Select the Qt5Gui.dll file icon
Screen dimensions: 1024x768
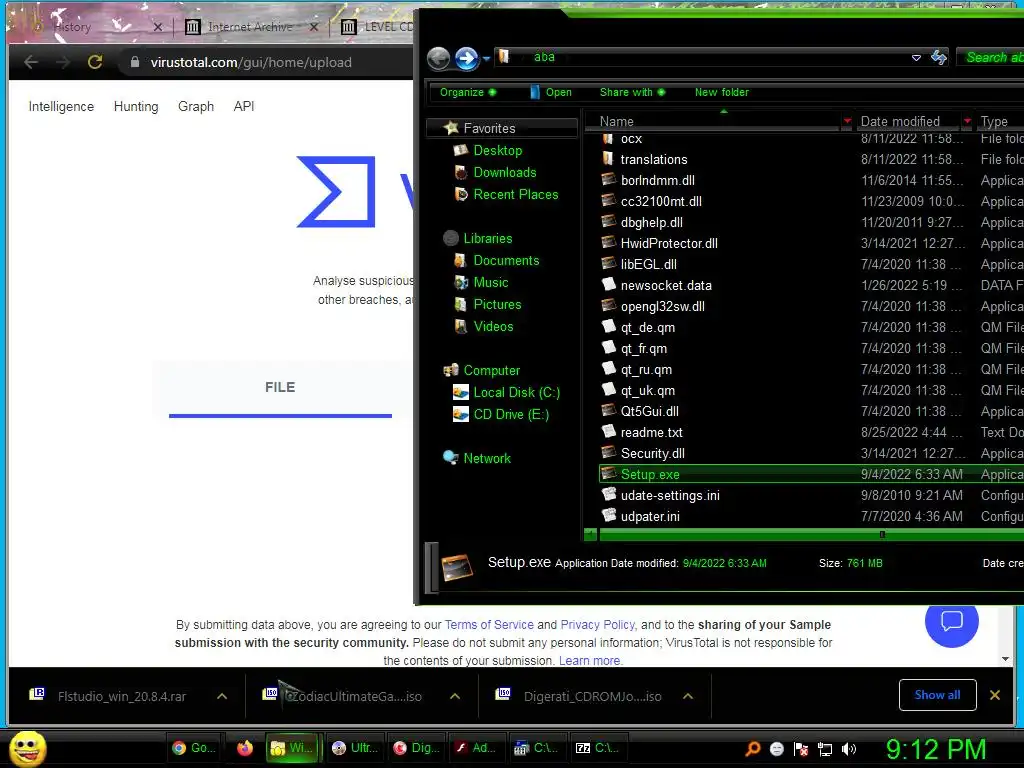(608, 411)
